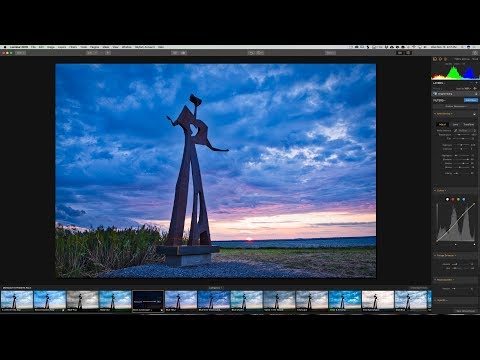The height and width of the screenshot is (360, 480).
Task: Click on the curve graph line
Action: 456,222
